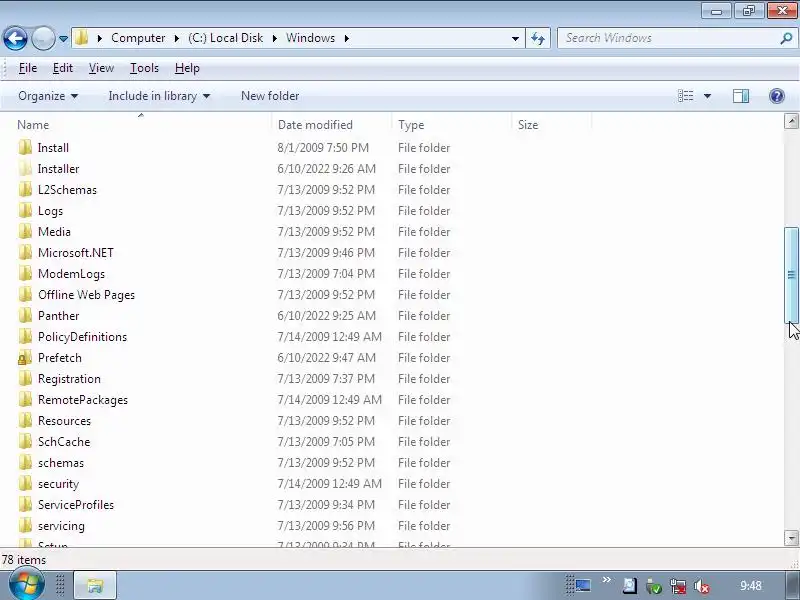Screen dimensions: 800x600
Task: Click the search magnifier icon
Action: (x=786, y=38)
